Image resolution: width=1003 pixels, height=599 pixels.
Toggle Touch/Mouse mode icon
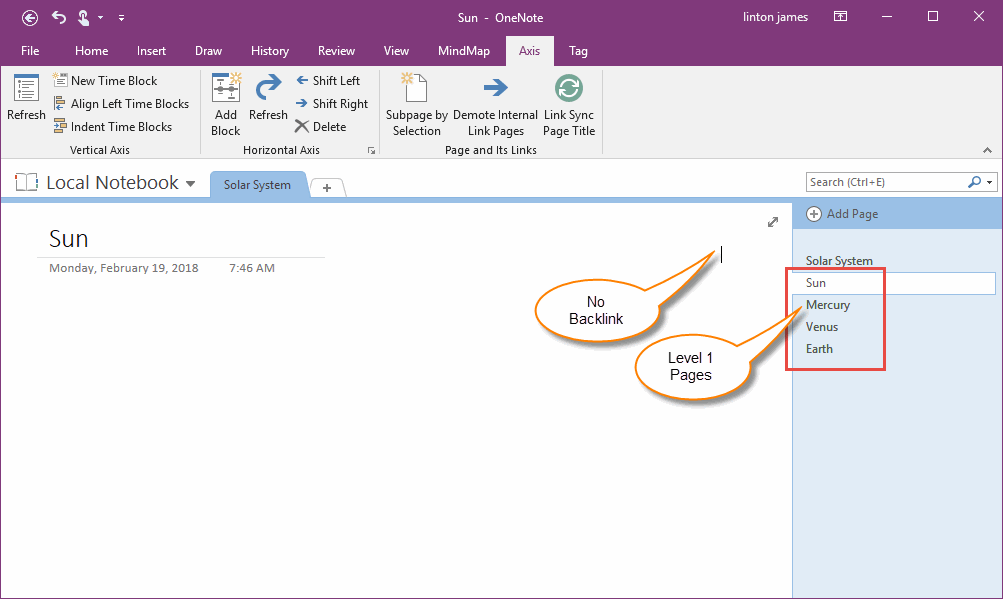click(x=84, y=17)
